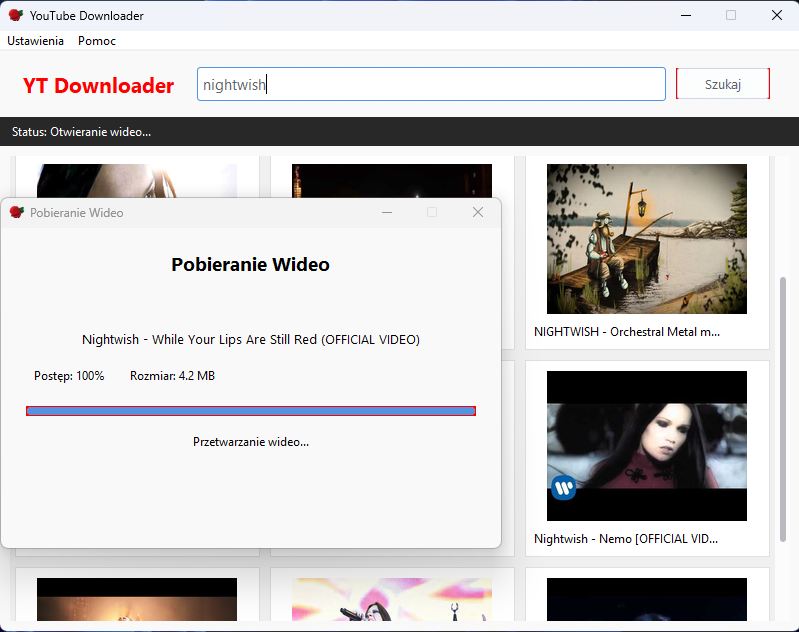Viewport: 799px width, 632px height.
Task: Click the Szukaj search button
Action: pyautogui.click(x=723, y=84)
